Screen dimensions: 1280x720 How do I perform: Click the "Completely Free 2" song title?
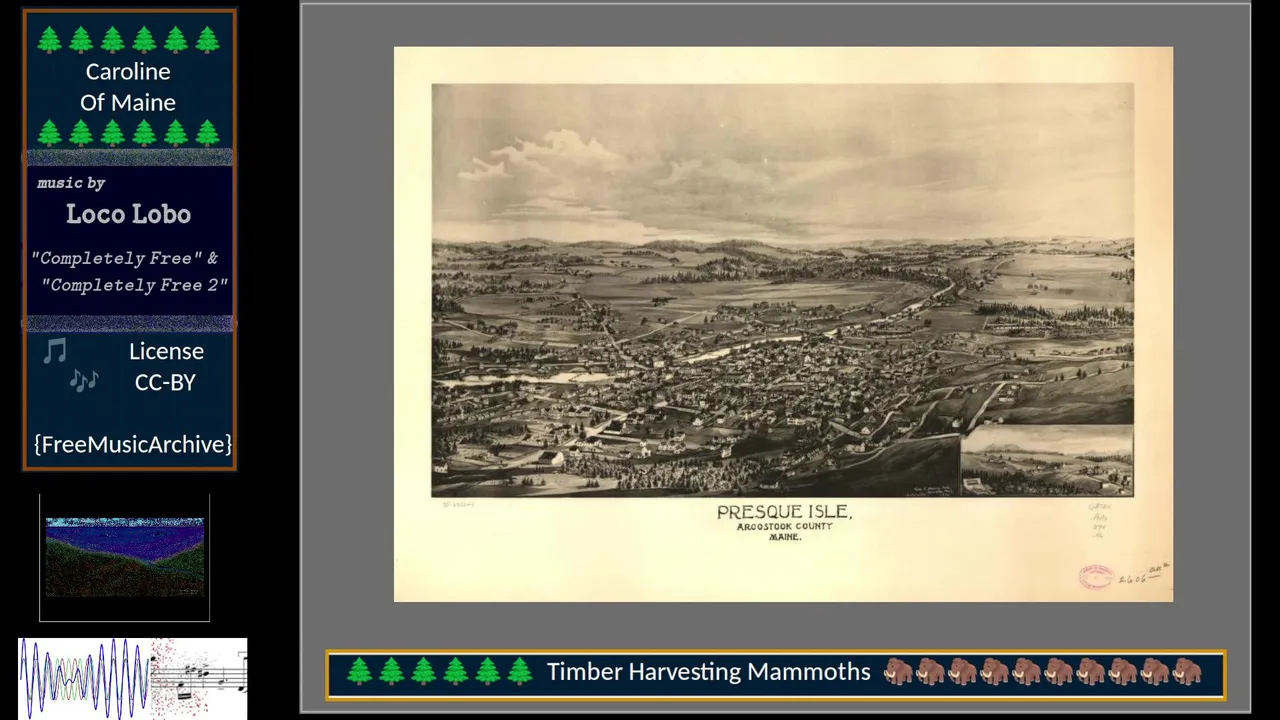pos(135,285)
